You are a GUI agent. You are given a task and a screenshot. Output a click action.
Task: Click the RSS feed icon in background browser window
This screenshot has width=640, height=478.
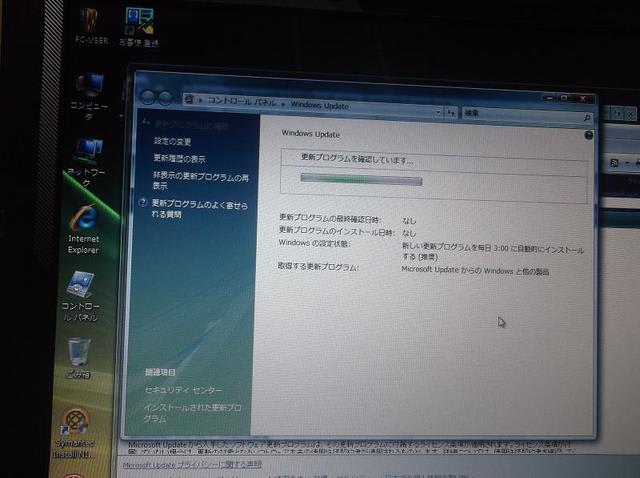614,163
